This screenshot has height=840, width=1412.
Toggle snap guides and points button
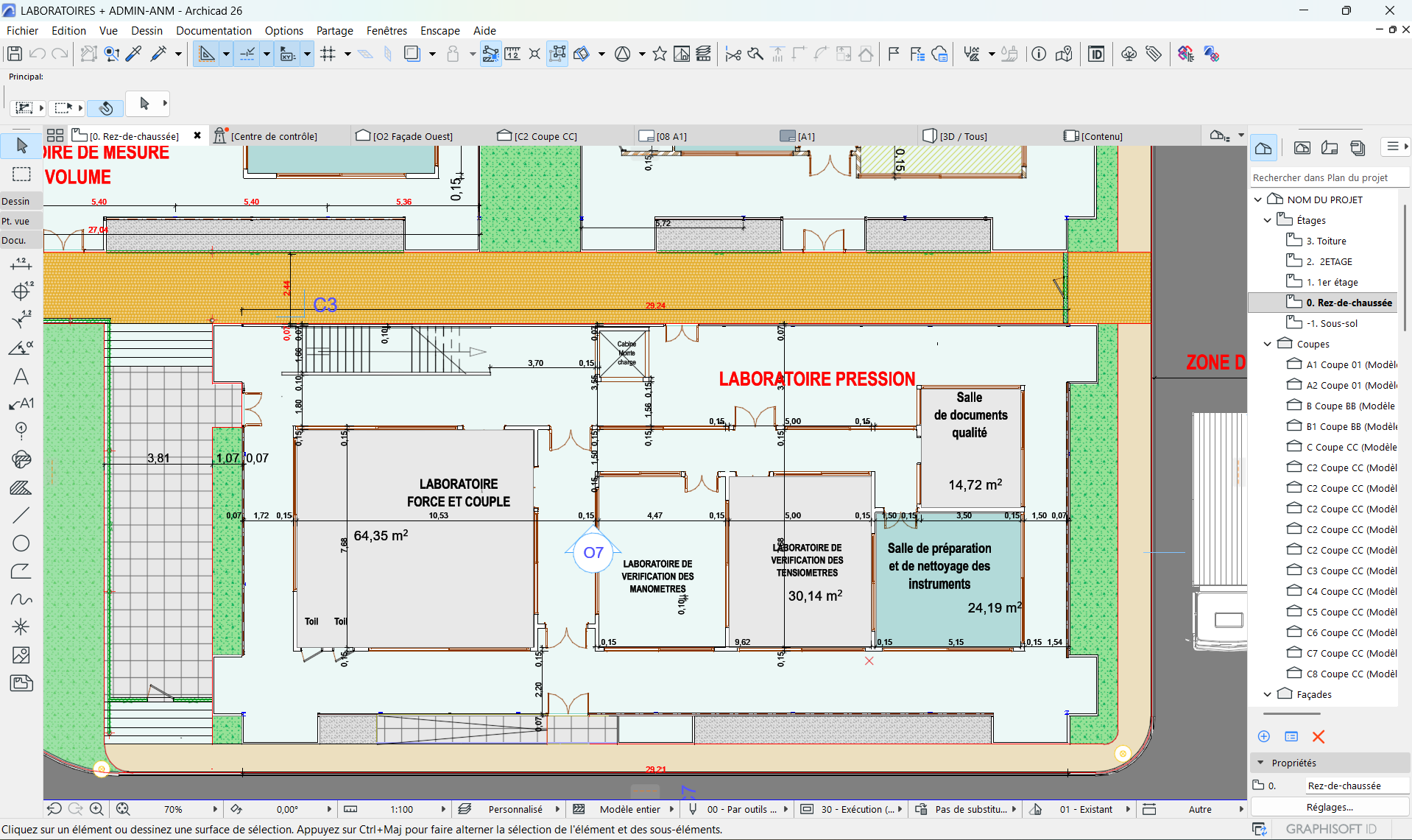pos(247,54)
